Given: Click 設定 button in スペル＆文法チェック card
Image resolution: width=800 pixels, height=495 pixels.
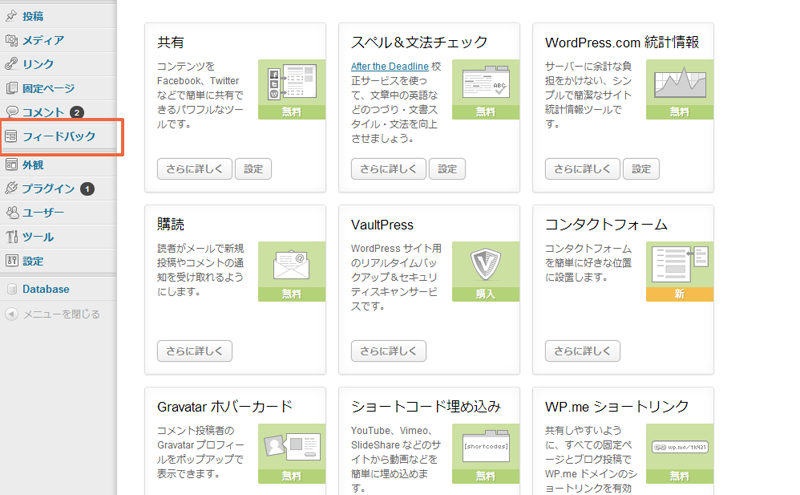Looking at the screenshot, I should click(447, 169).
